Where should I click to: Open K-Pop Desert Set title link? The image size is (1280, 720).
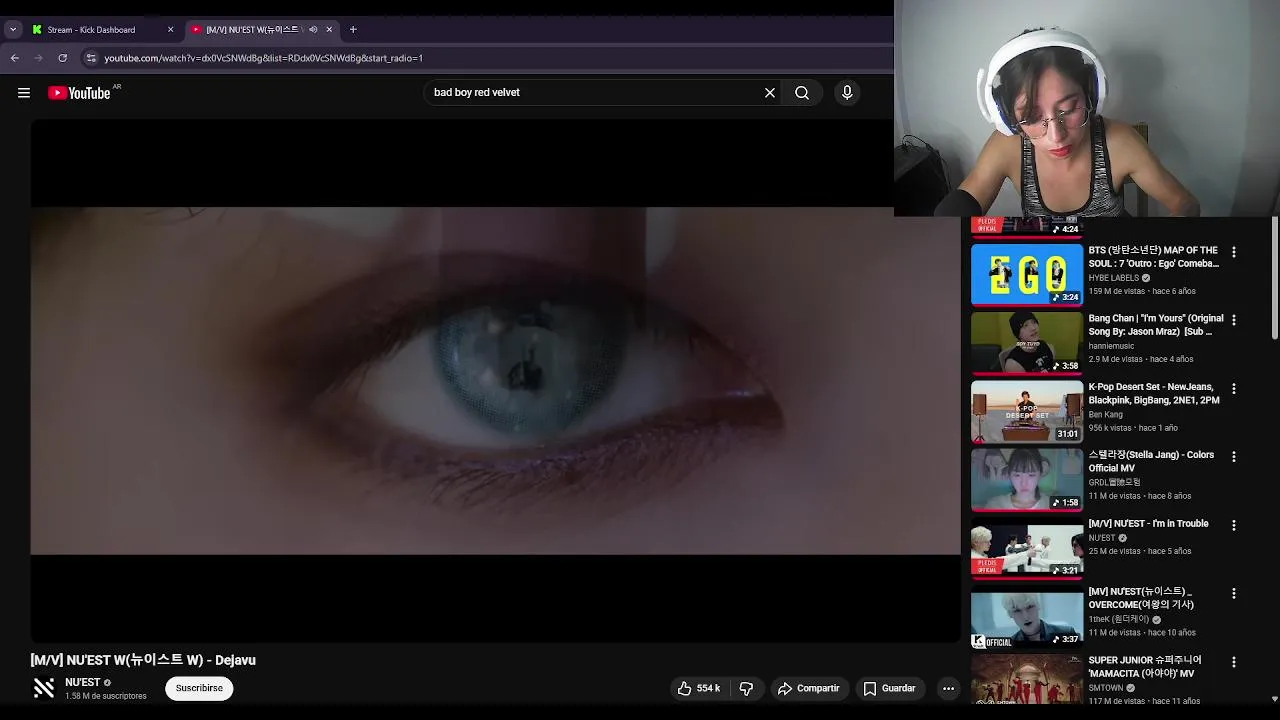click(1154, 393)
